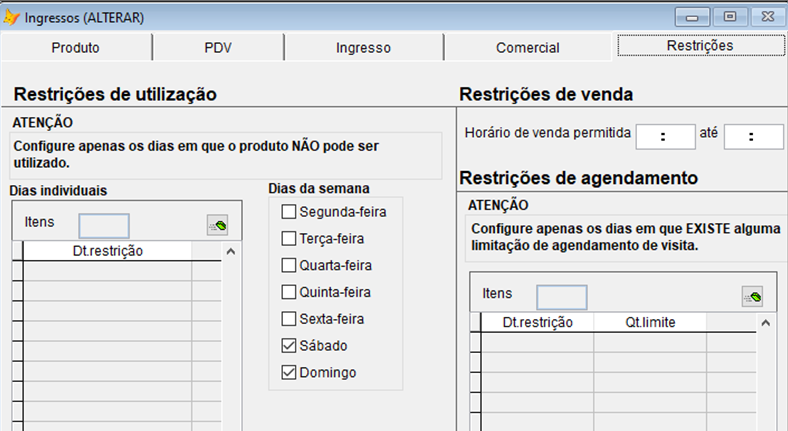Select the Comercial tab

coord(528,48)
